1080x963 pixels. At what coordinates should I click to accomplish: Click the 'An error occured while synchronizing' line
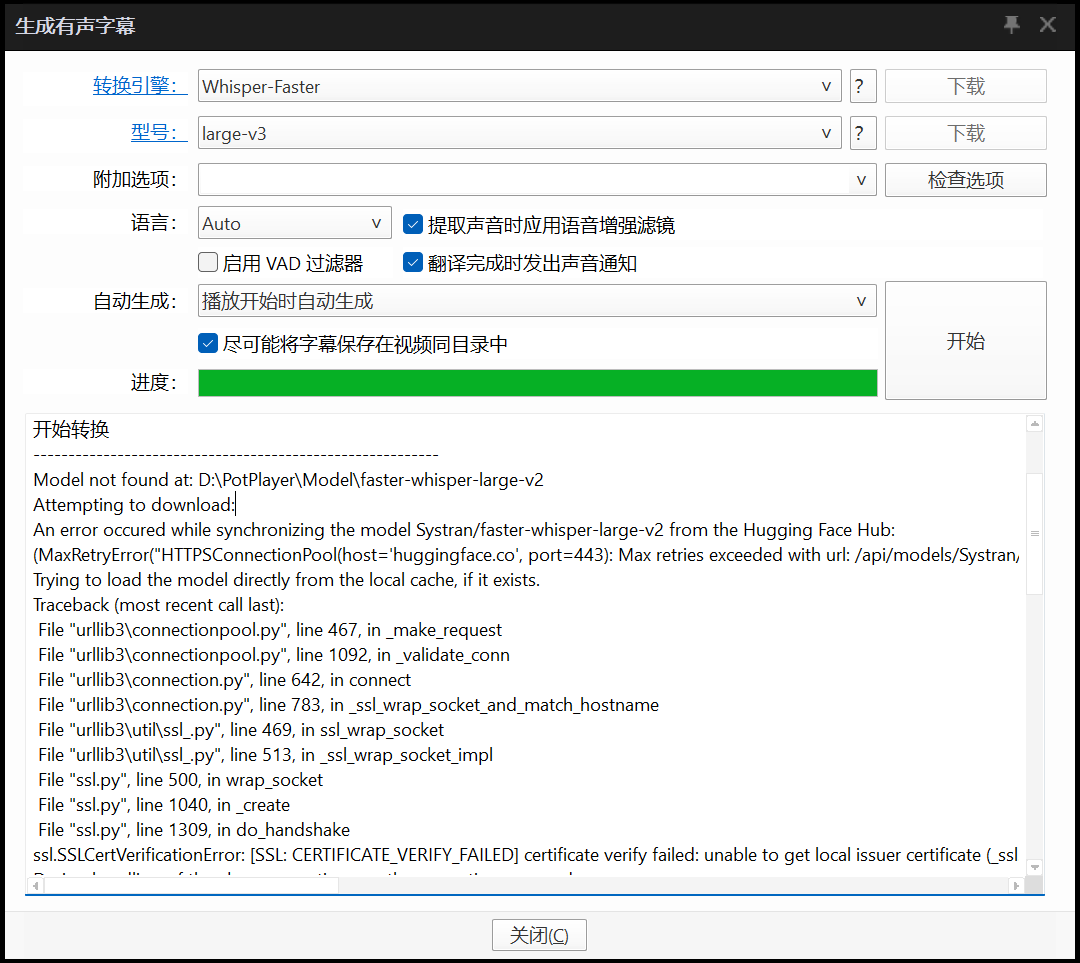tap(464, 530)
